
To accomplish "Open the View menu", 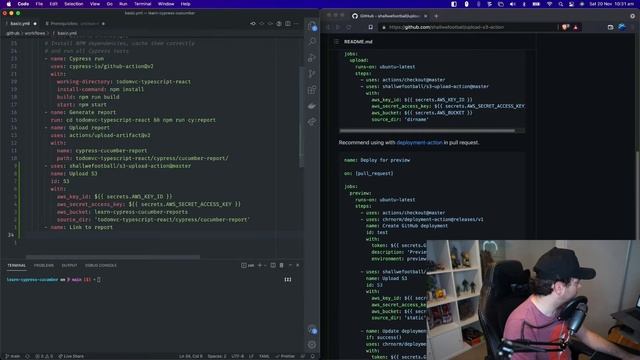I will pyautogui.click(x=95, y=4).
